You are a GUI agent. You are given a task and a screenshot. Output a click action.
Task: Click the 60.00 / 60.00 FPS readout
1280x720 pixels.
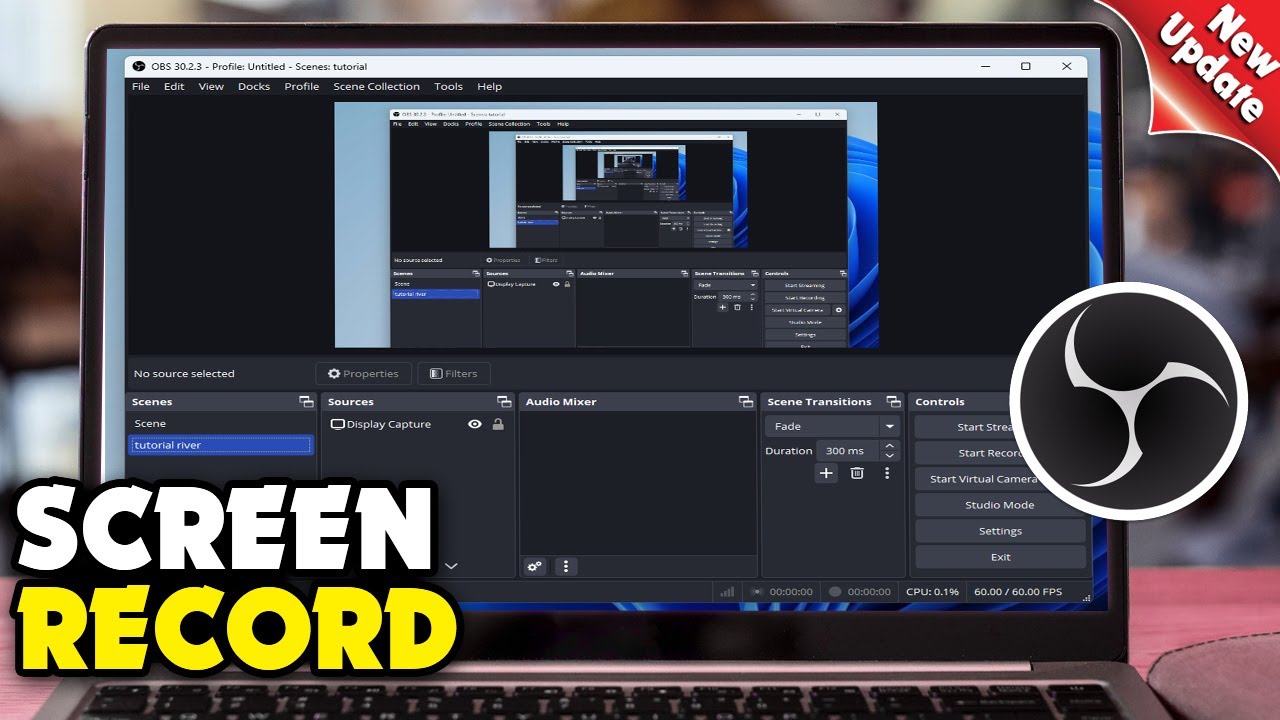[1018, 592]
